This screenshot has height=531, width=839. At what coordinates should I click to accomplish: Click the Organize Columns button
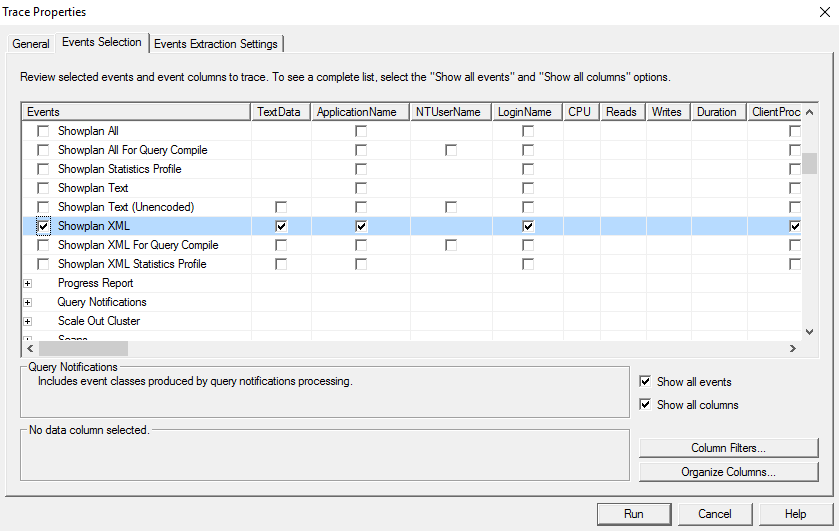(727, 471)
